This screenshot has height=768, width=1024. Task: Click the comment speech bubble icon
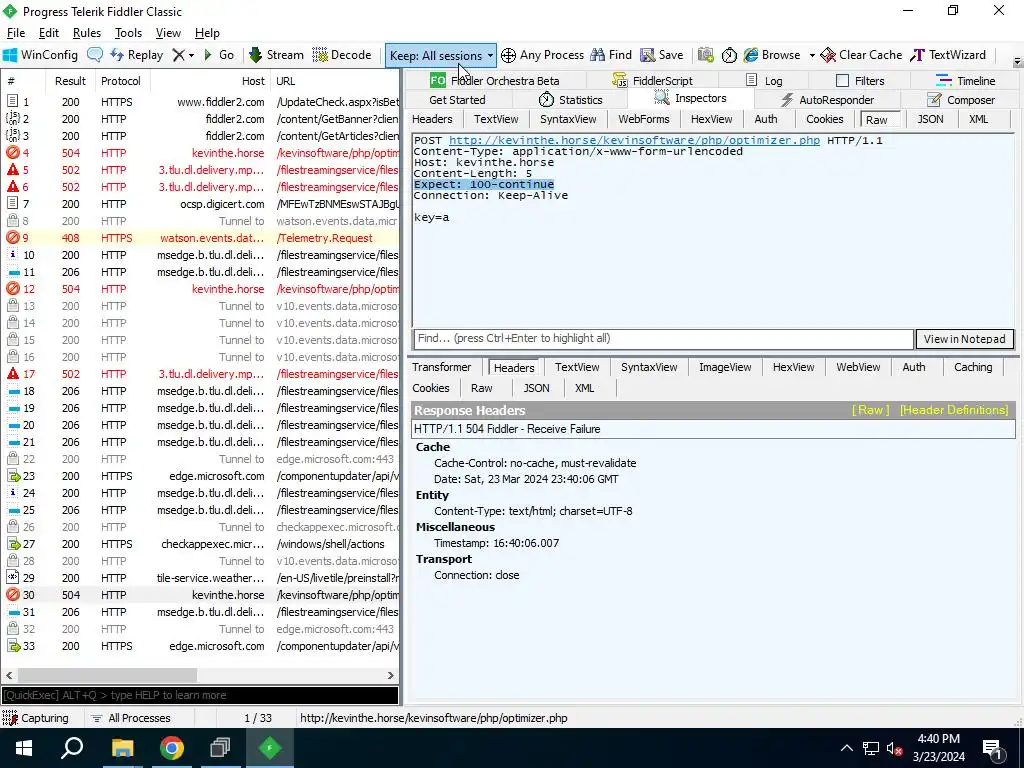point(95,55)
